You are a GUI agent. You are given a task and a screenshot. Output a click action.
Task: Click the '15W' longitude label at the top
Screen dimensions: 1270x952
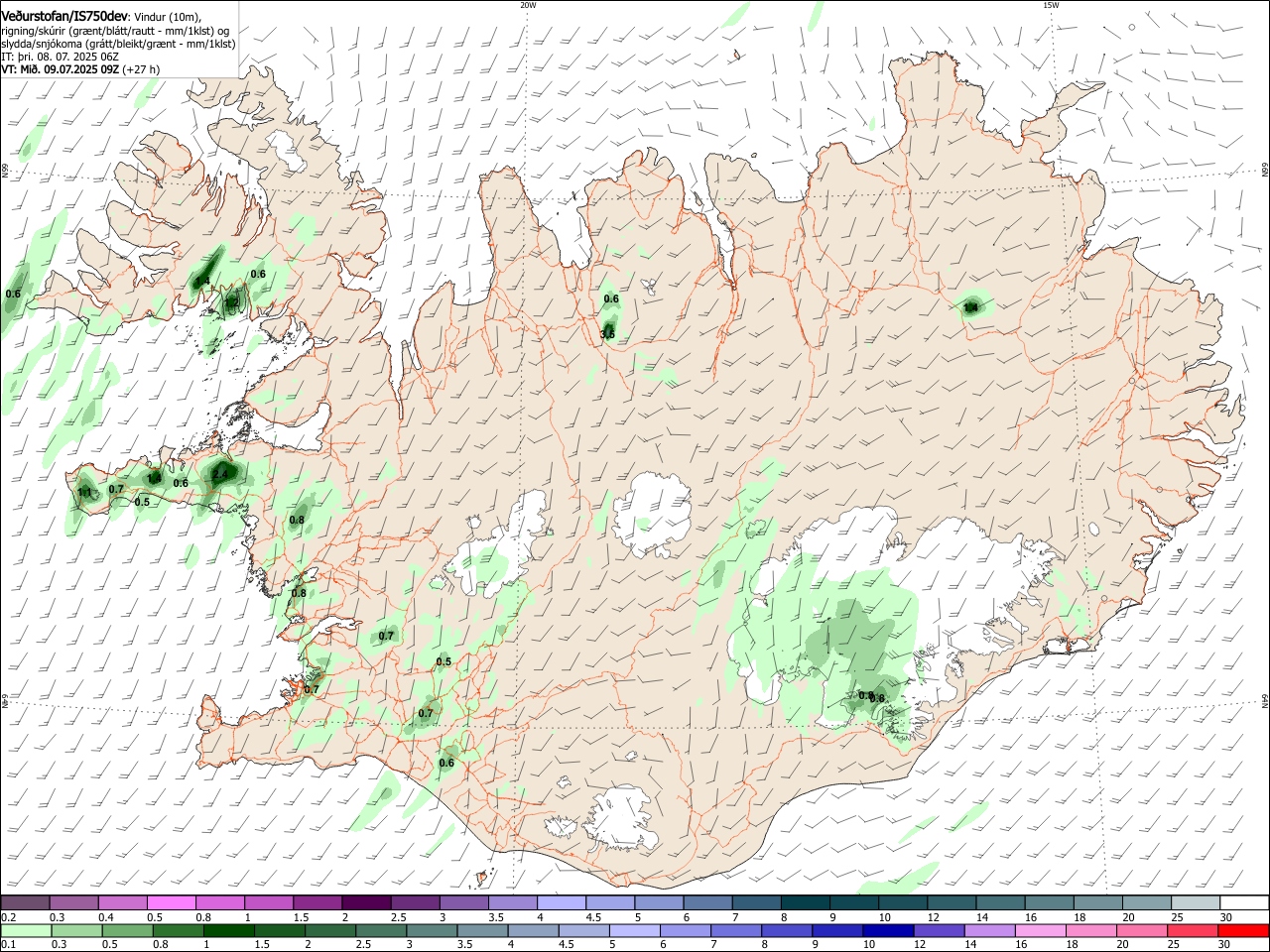(x=1051, y=5)
